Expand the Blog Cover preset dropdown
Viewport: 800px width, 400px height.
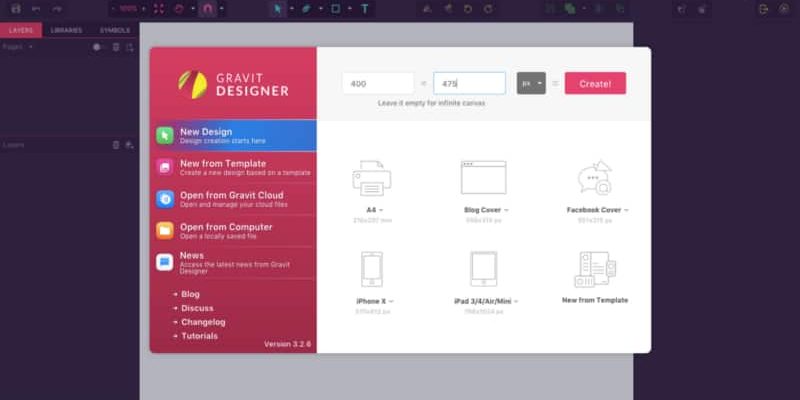click(x=506, y=210)
